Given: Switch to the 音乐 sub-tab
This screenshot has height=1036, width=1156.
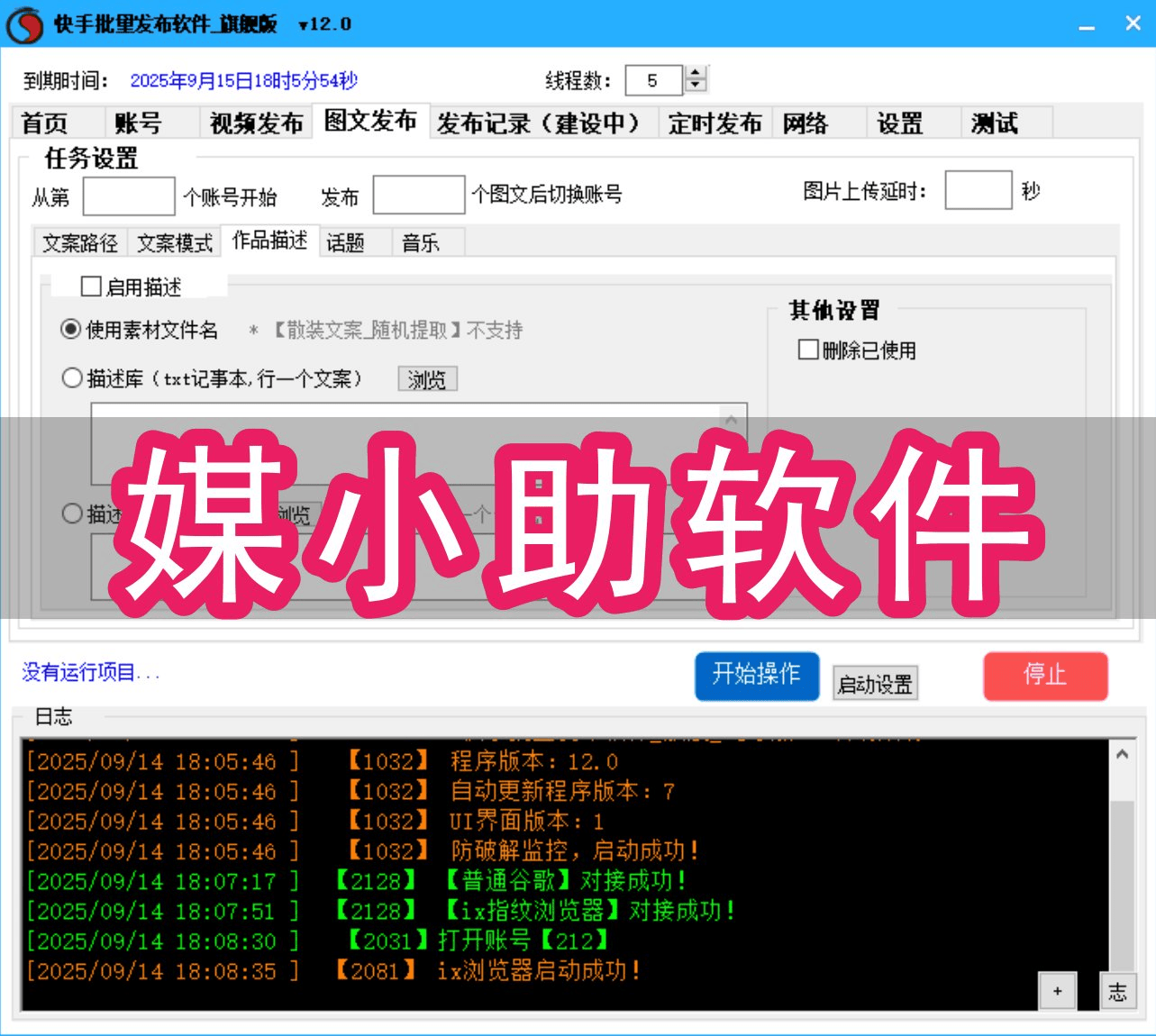Looking at the screenshot, I should (429, 243).
